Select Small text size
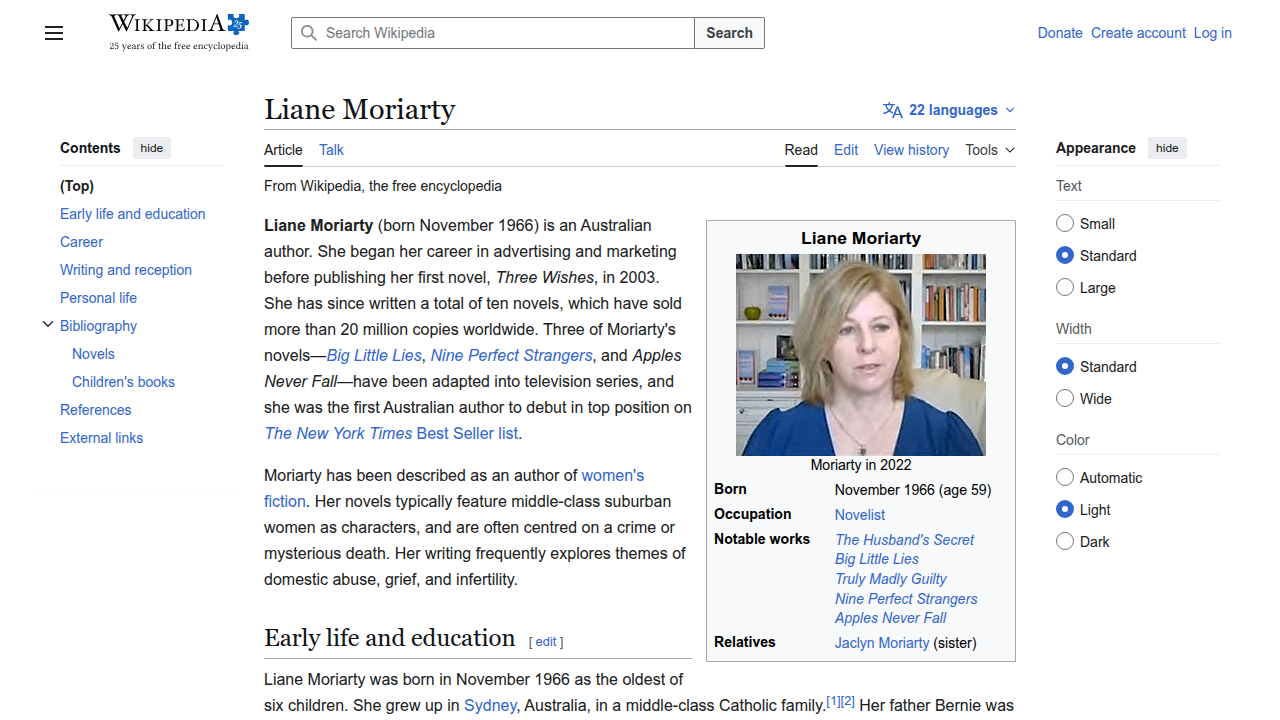This screenshot has height=720, width=1280. (1065, 223)
